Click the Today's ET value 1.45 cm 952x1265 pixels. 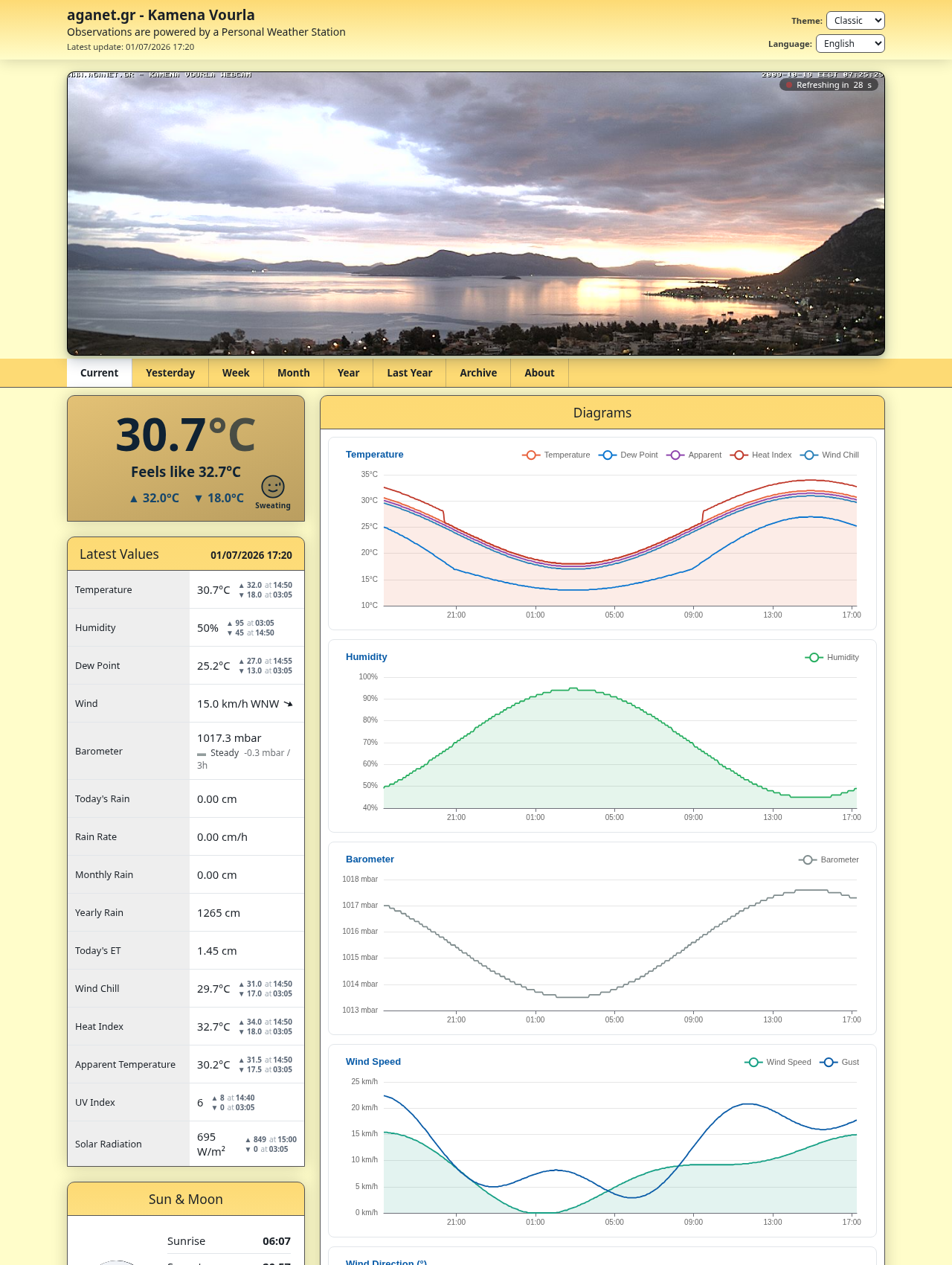pos(217,951)
